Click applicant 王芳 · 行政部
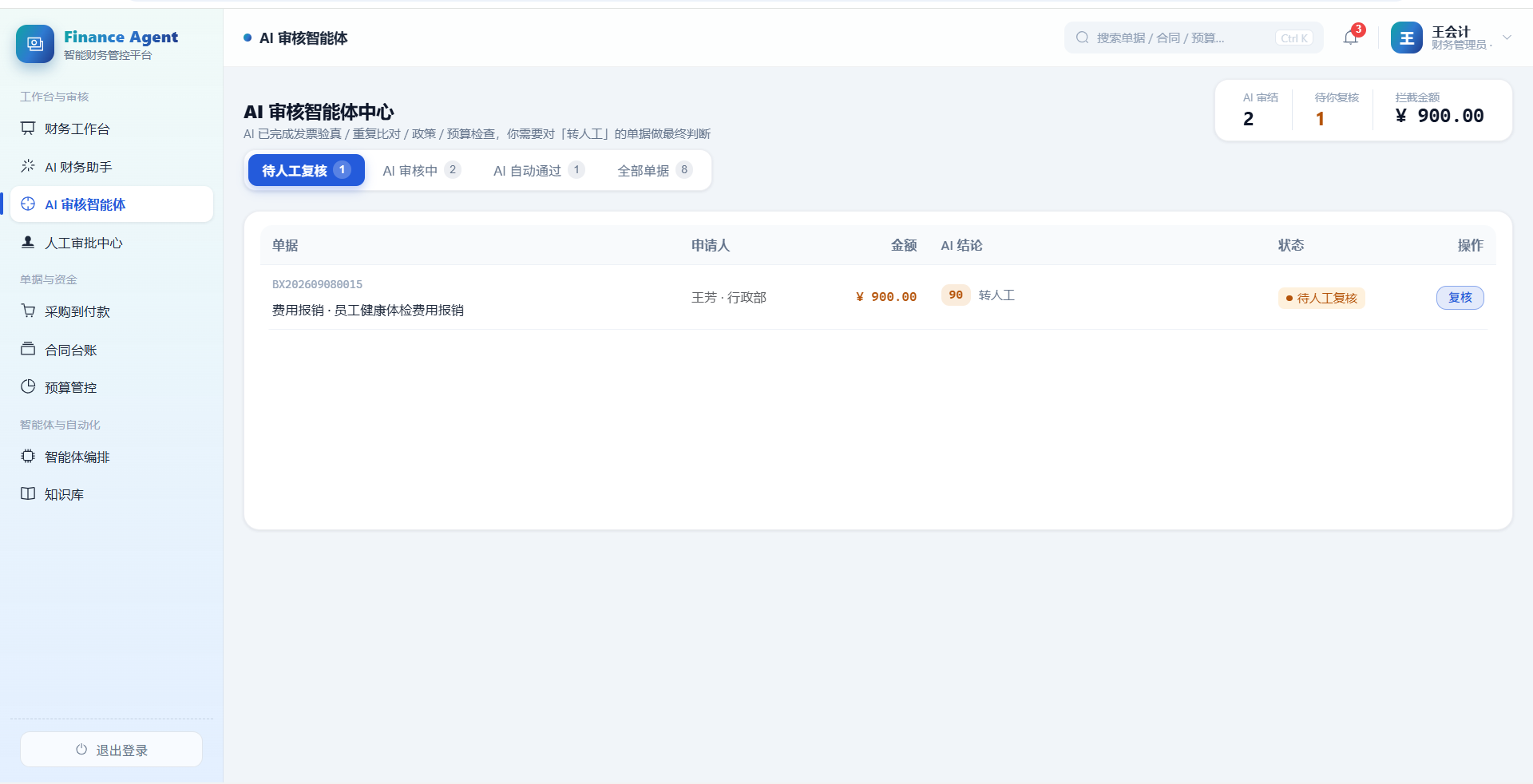 click(729, 297)
